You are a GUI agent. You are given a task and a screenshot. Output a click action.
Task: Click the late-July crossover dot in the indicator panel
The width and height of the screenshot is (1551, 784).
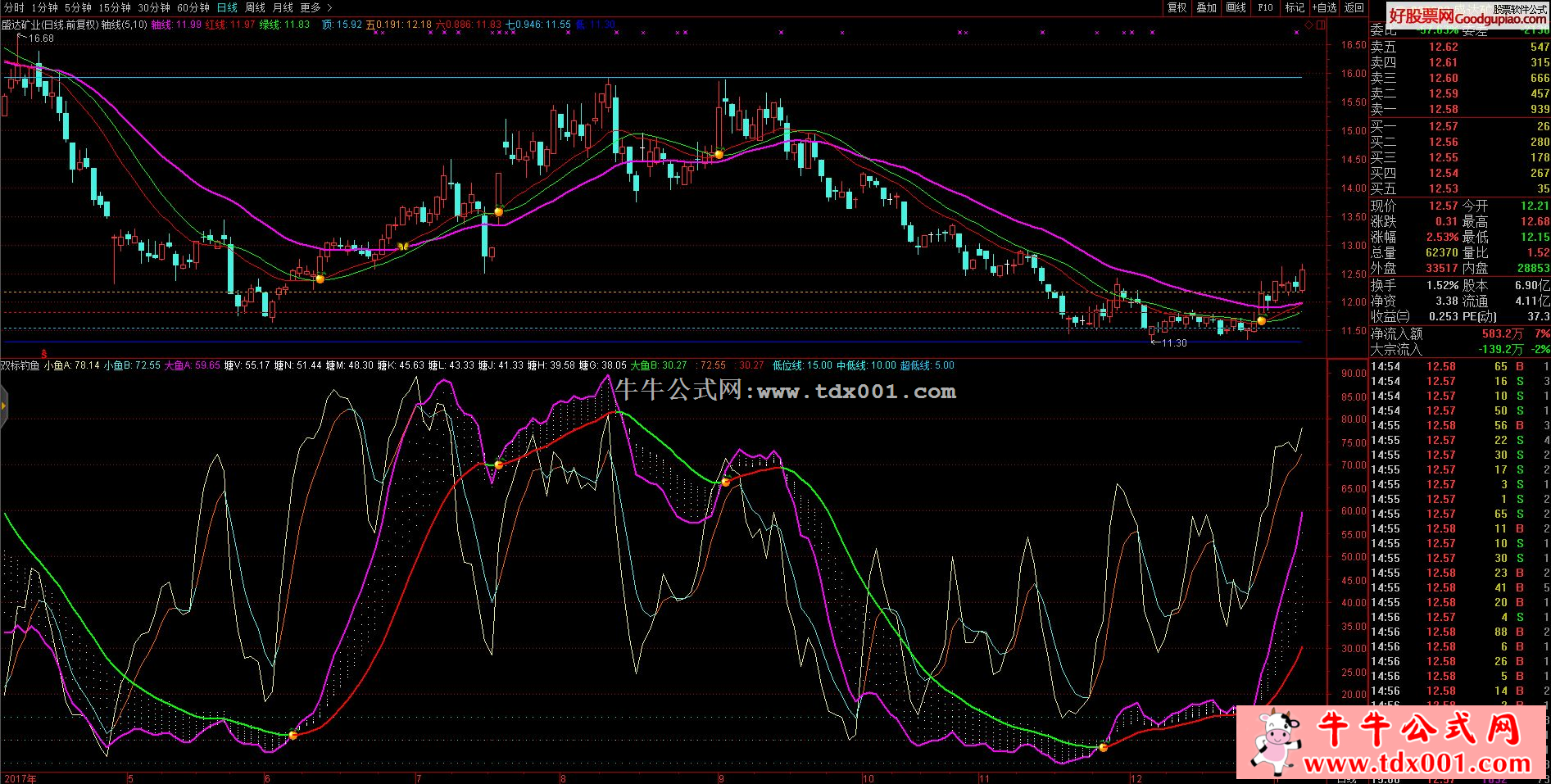click(498, 465)
